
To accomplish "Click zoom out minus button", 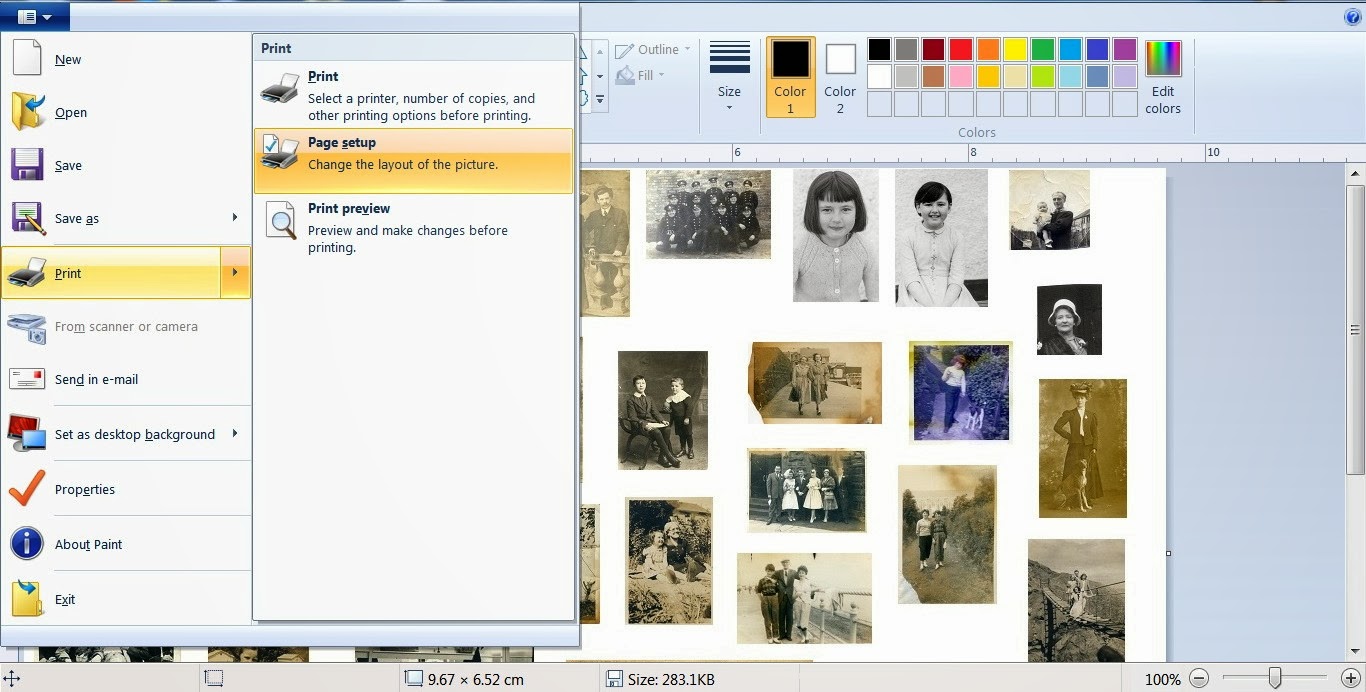I will tap(1199, 679).
